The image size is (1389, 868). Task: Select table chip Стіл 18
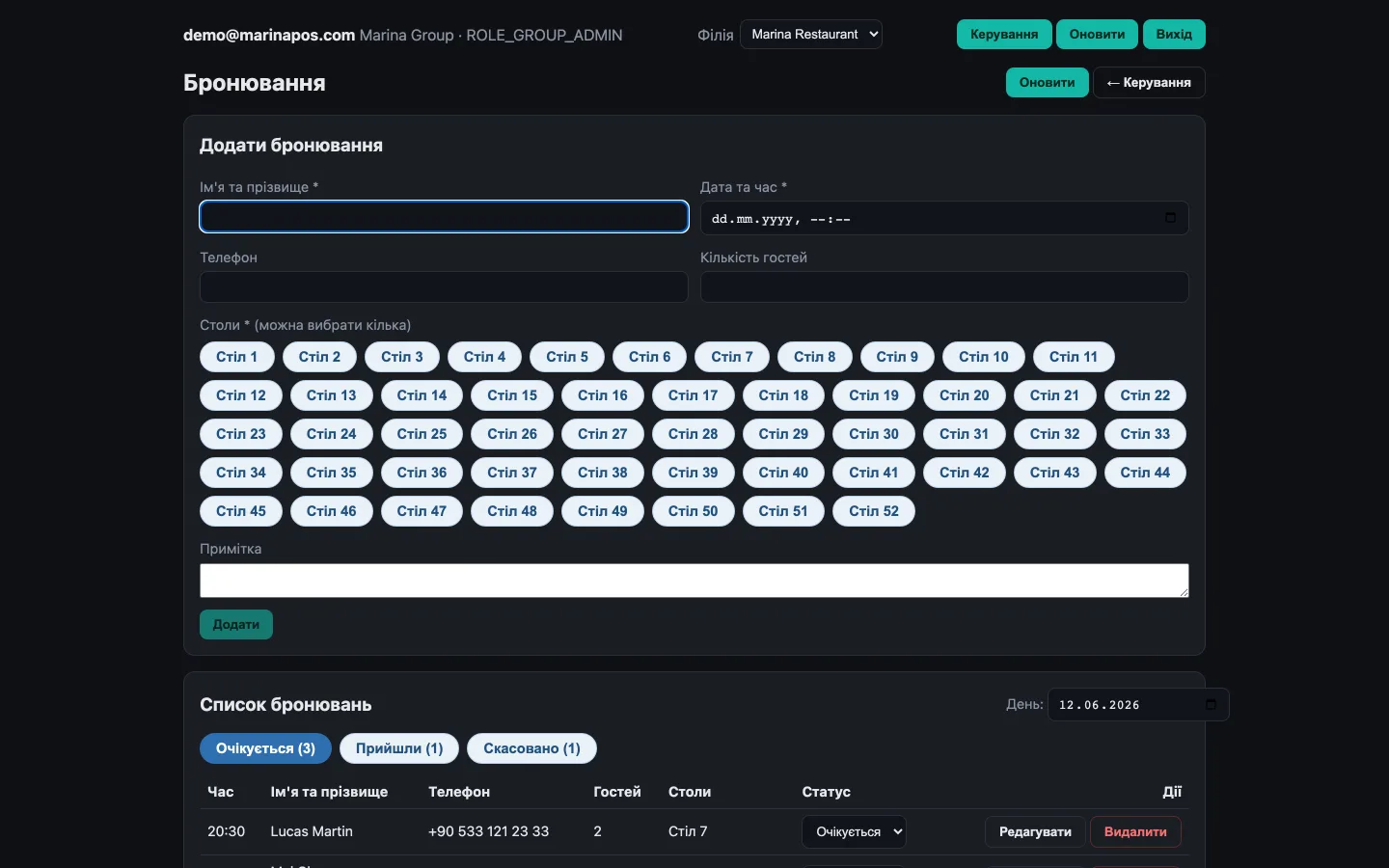[783, 395]
